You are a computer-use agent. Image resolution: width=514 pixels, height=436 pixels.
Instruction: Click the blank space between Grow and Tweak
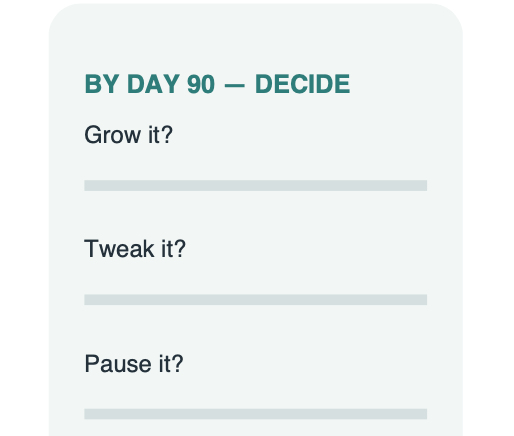click(256, 213)
